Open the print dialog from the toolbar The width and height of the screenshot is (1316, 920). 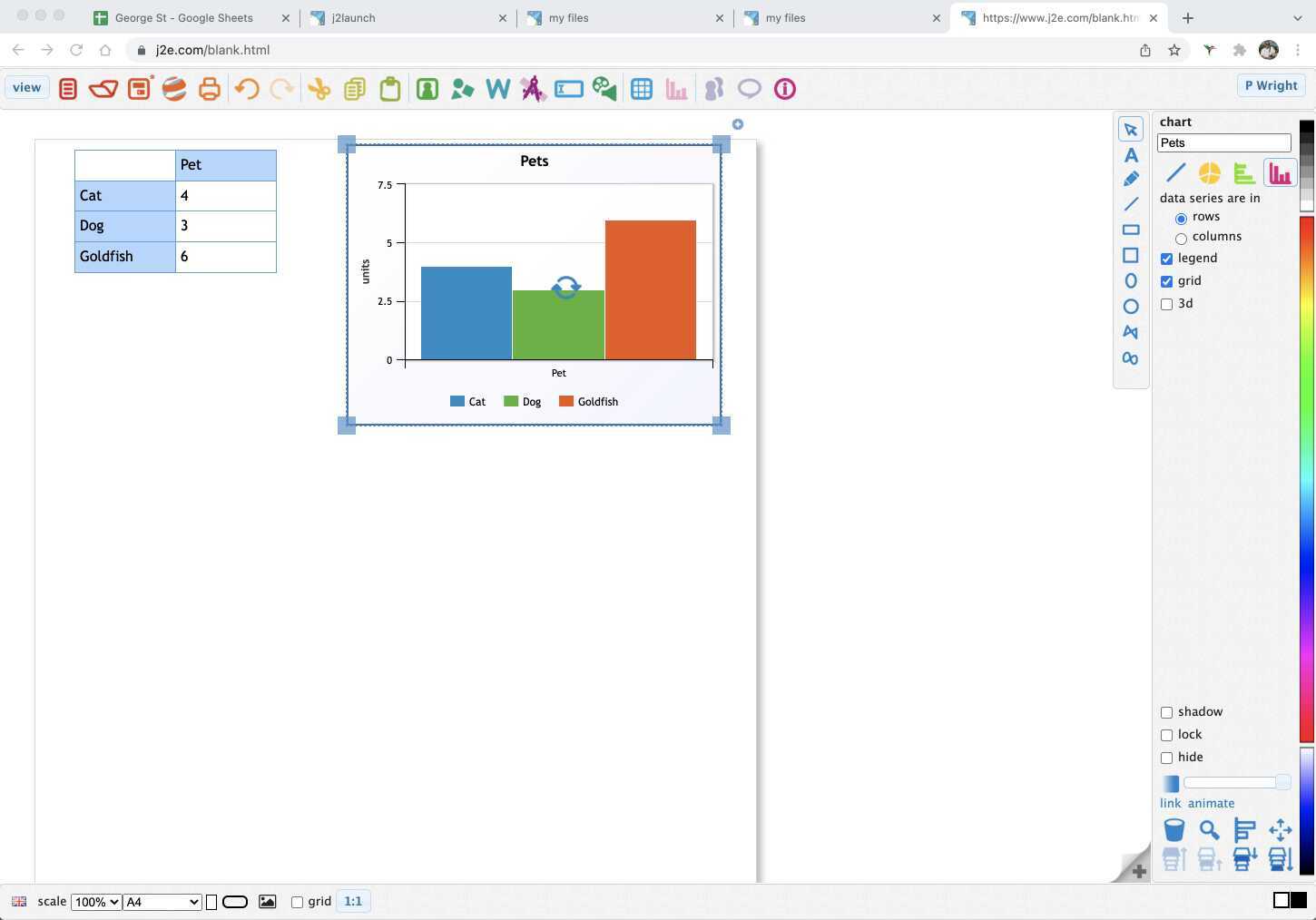[x=209, y=88]
